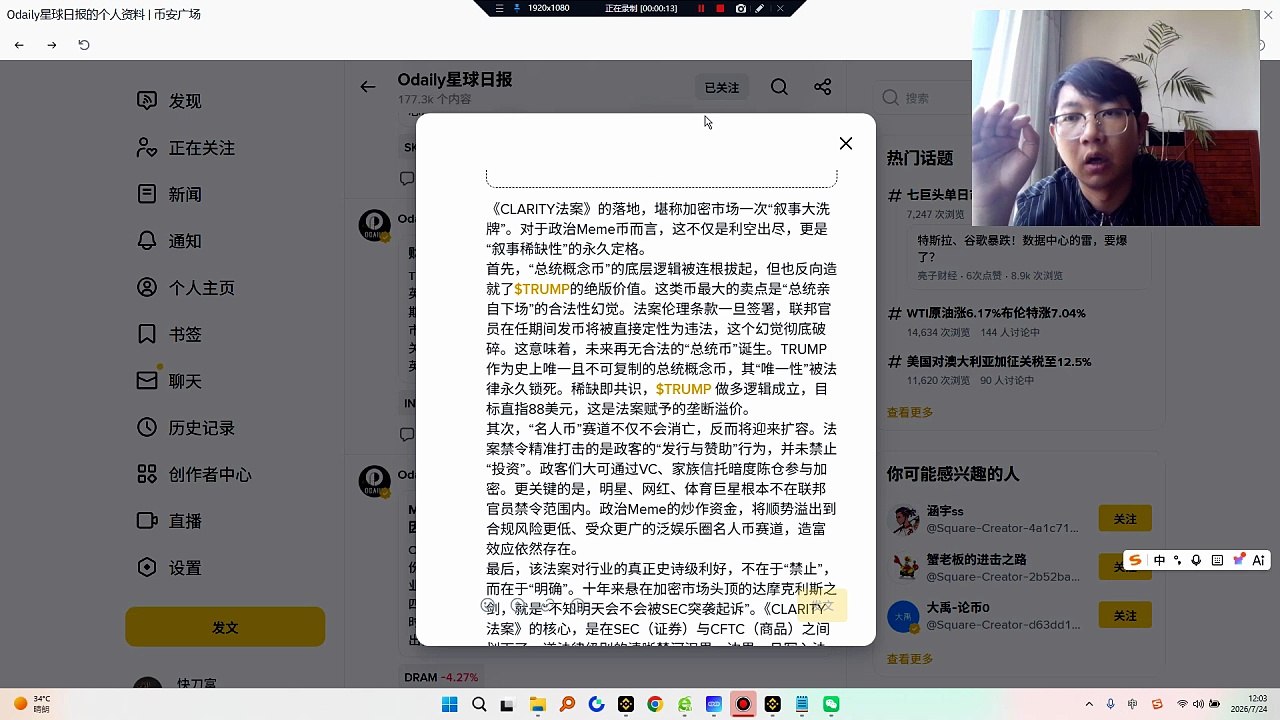Reload the page
1280x720 pixels.
pyautogui.click(x=84, y=45)
